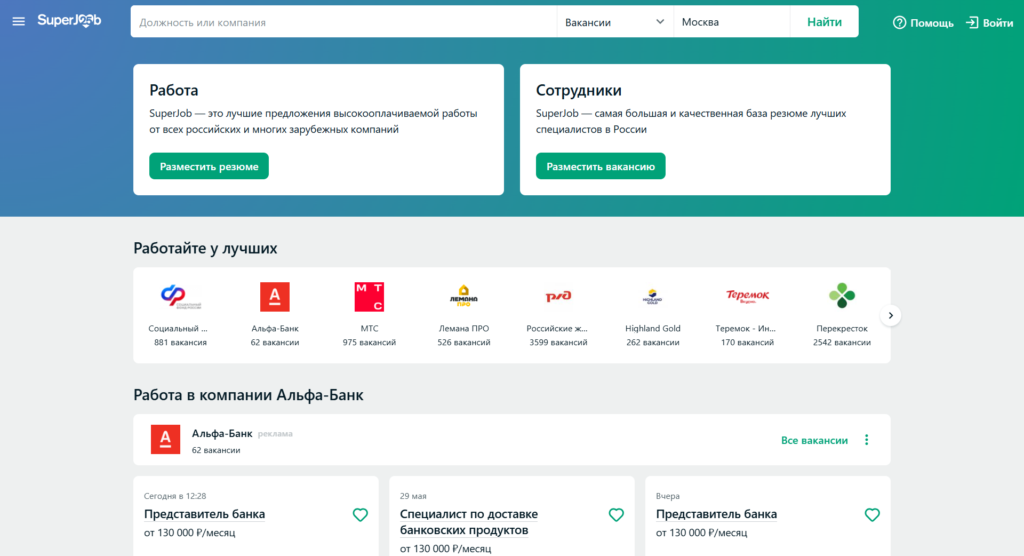
Task: Click 'Сотрудники' card heading
Action: (579, 90)
